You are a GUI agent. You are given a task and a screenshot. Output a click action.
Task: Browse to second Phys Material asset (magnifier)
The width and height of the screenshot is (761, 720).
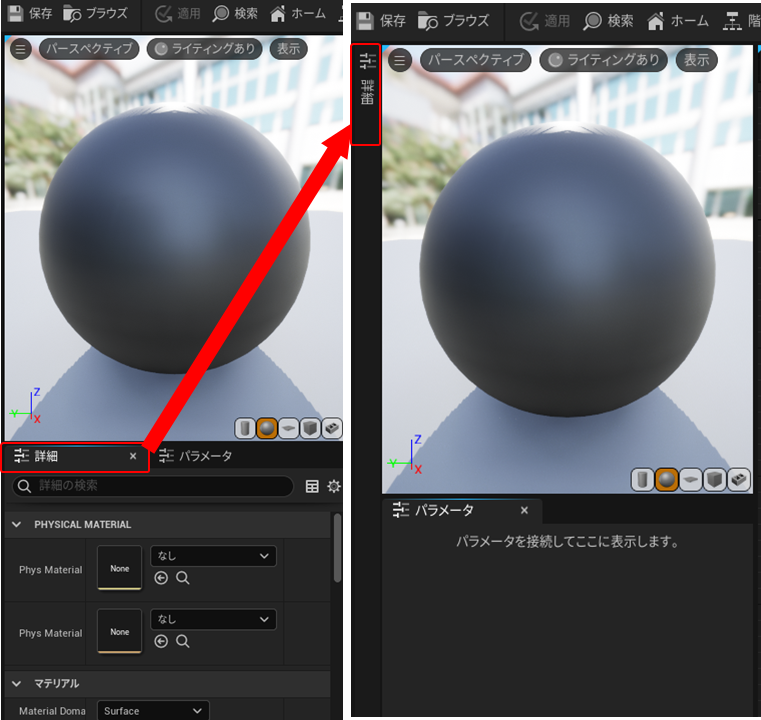182,641
